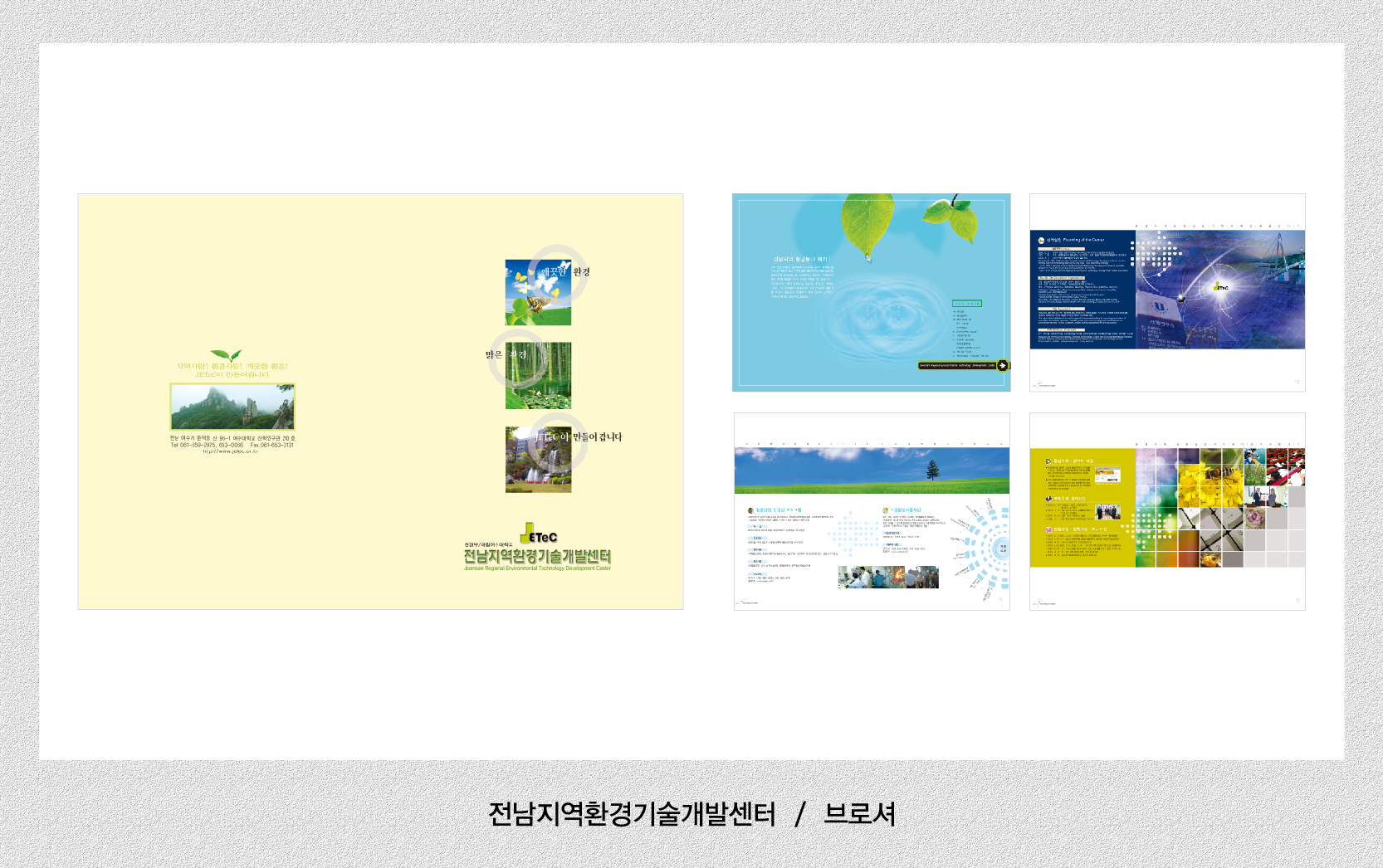Viewport: 1383px width, 868px height.
Task: Select the waterfall building photo
Action: (538, 460)
